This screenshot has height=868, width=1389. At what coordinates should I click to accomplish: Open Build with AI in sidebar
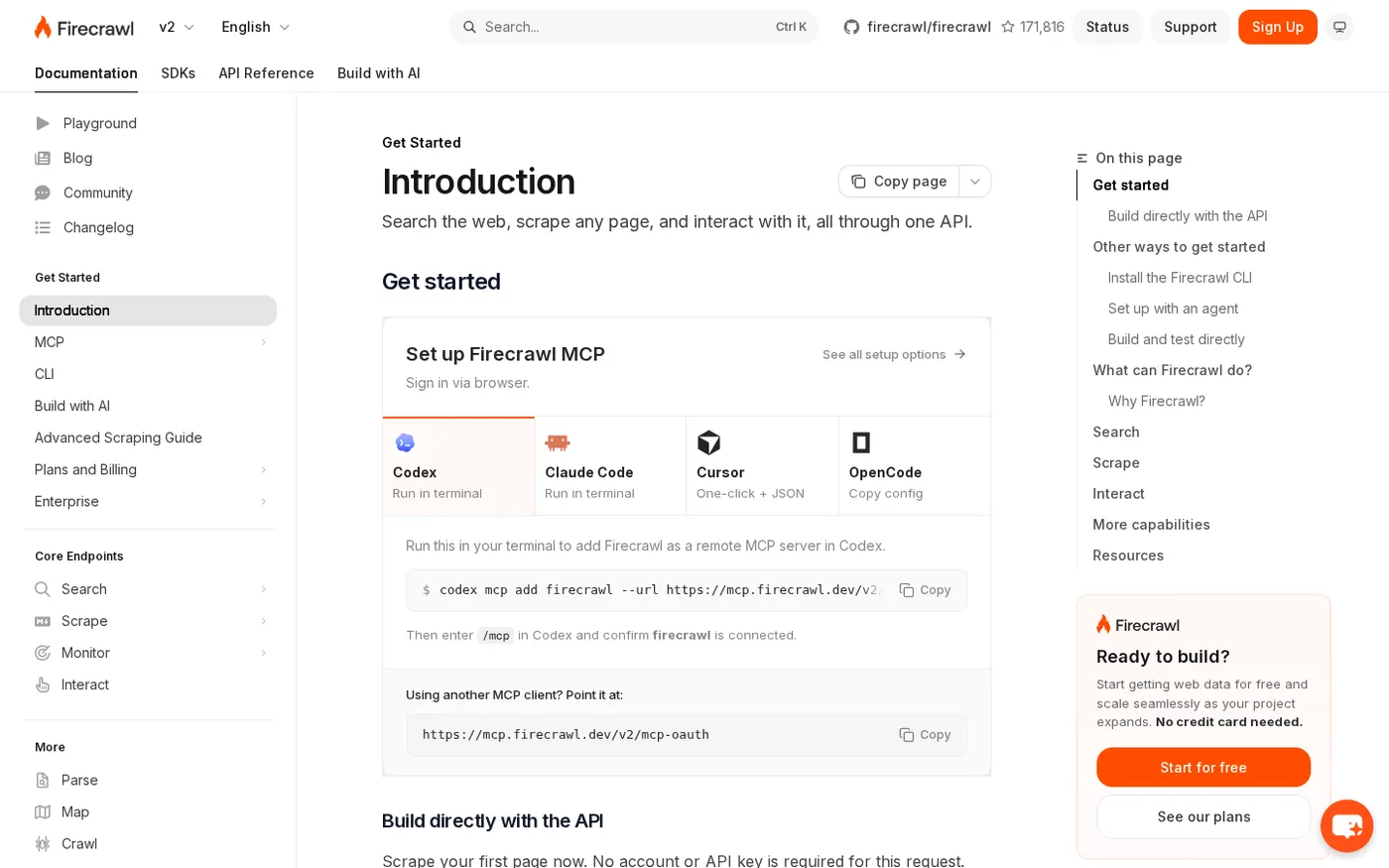pyautogui.click(x=148, y=406)
